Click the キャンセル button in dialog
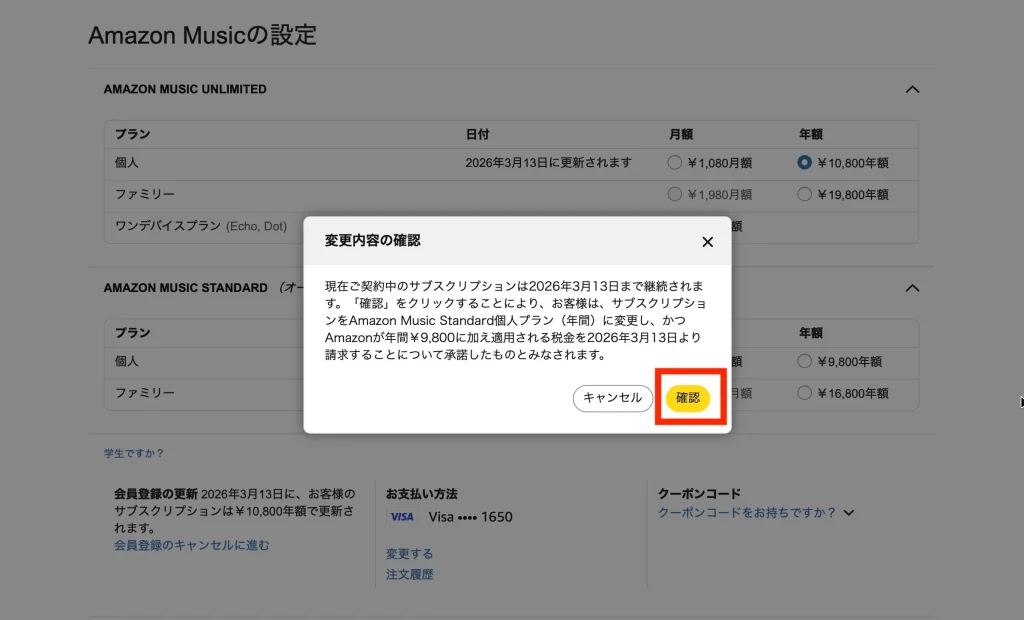 pos(612,398)
